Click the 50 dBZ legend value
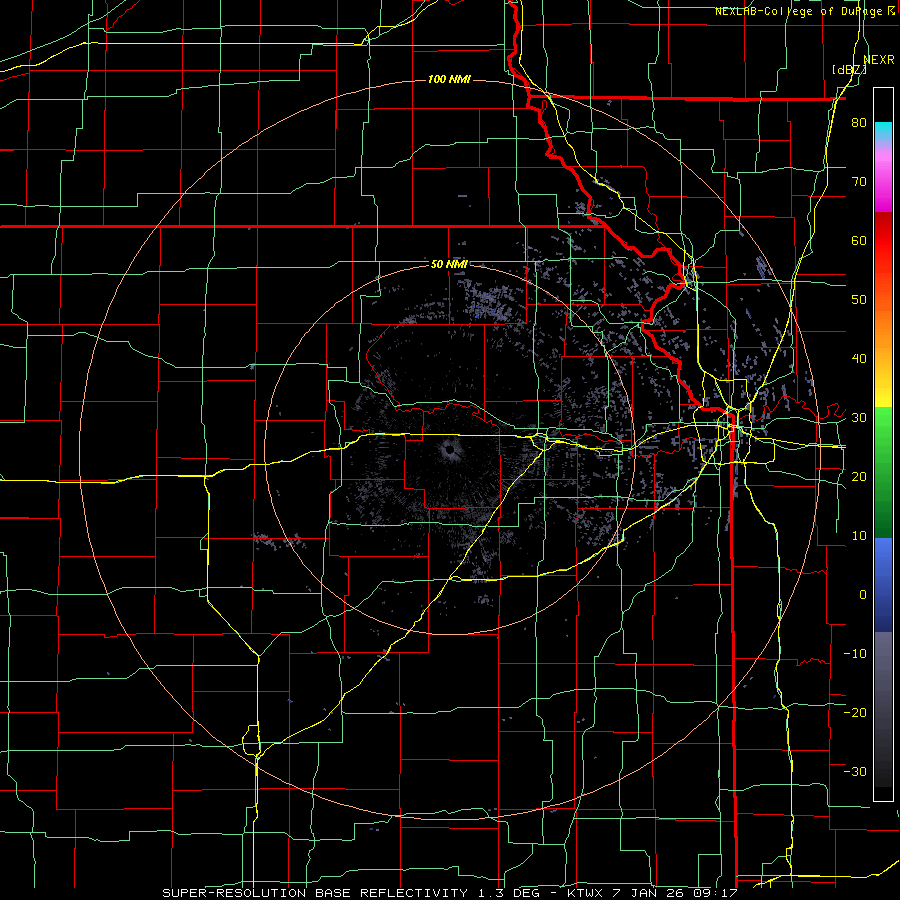This screenshot has height=900, width=900. tap(859, 300)
